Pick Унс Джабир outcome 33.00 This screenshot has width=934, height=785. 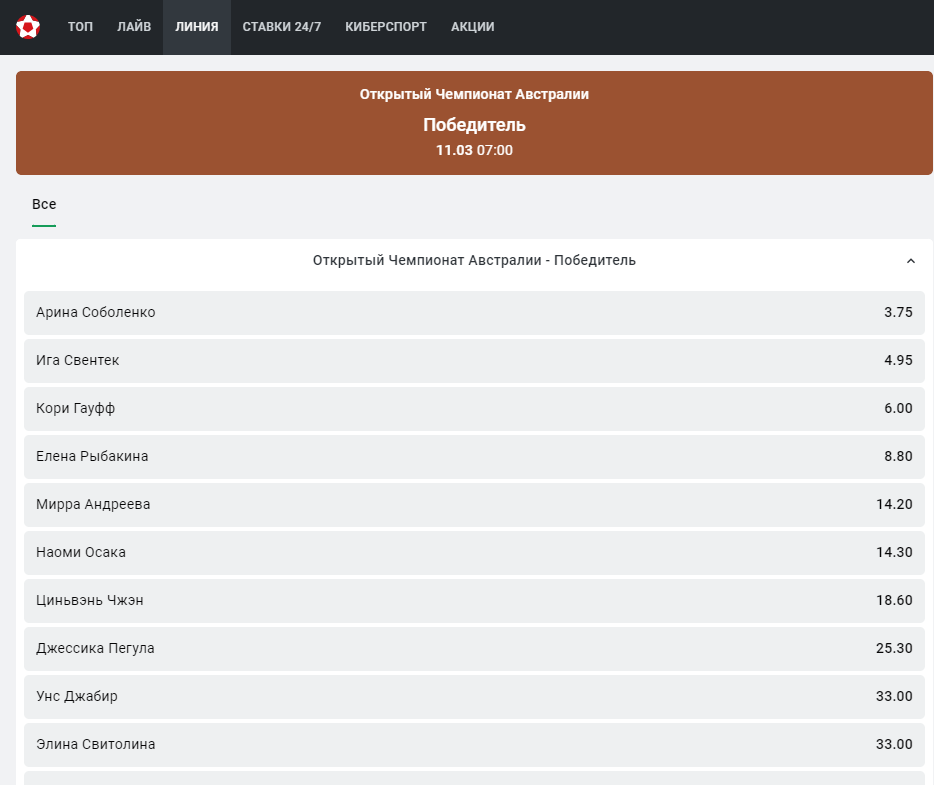pyautogui.click(x=474, y=696)
